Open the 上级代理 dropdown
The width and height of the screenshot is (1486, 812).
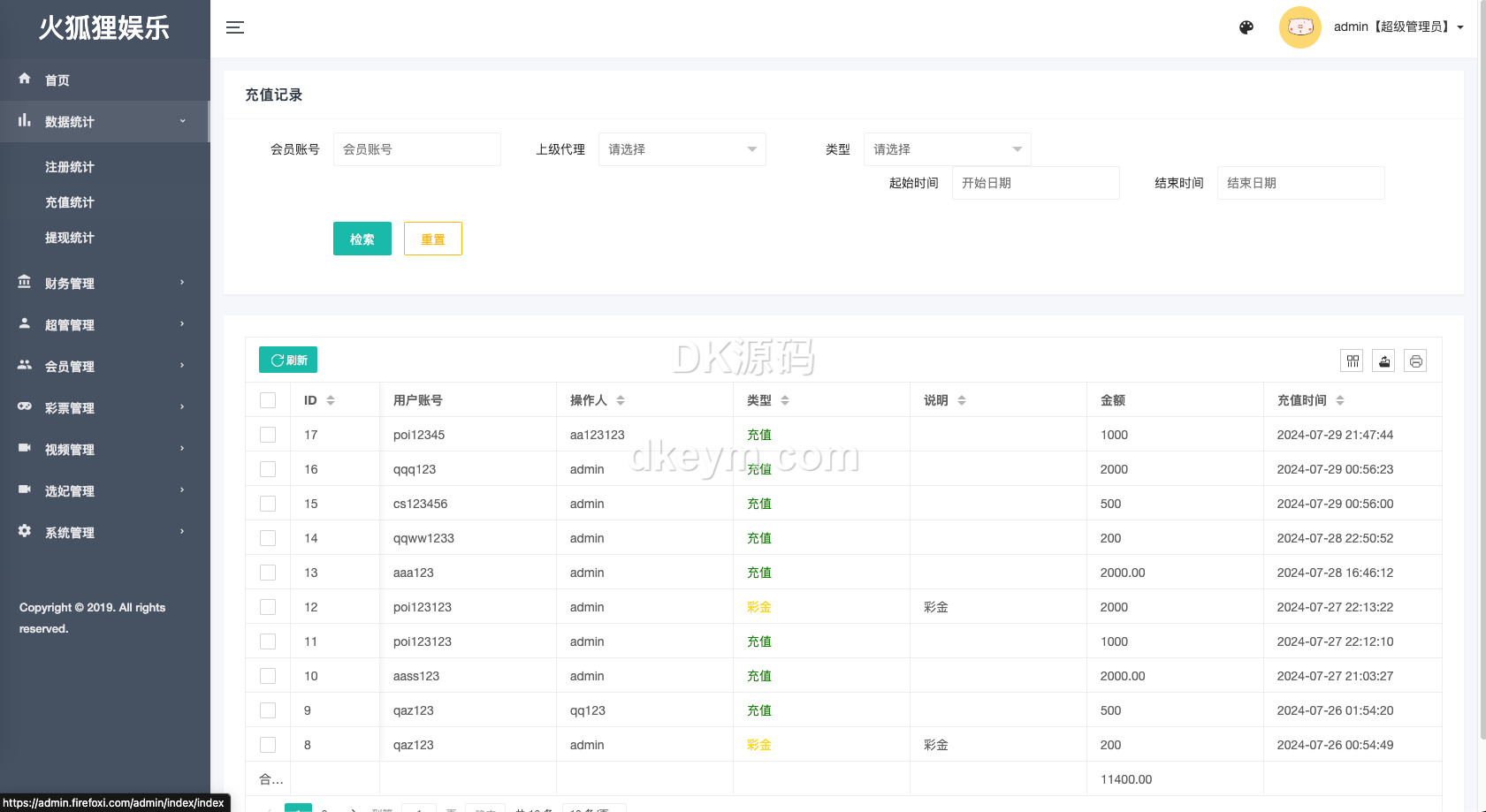pos(682,149)
